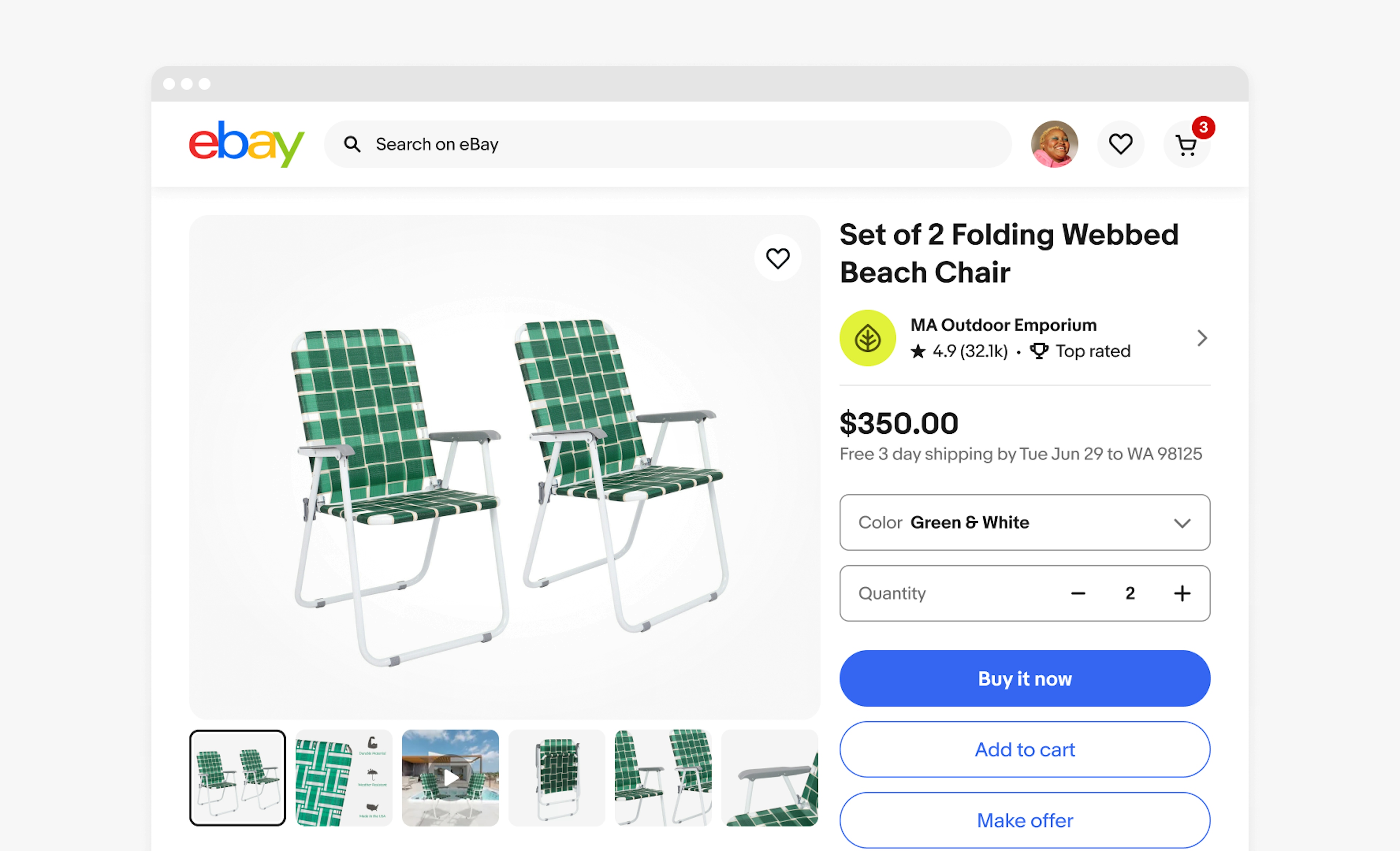The image size is (1400, 851).
Task: Open the Color Green & White dropdown
Action: point(1024,522)
